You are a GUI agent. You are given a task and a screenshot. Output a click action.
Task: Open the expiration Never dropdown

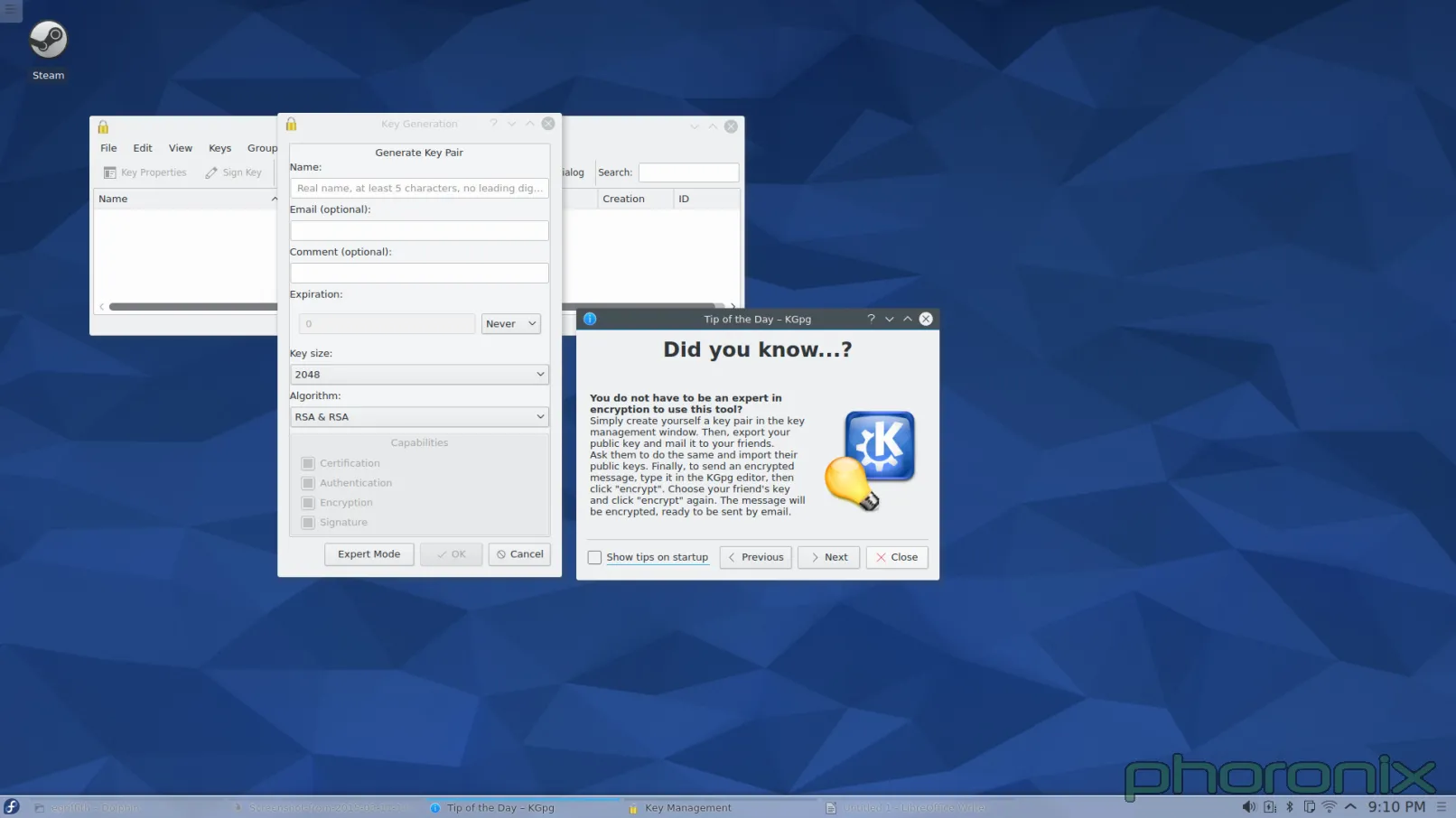510,324
